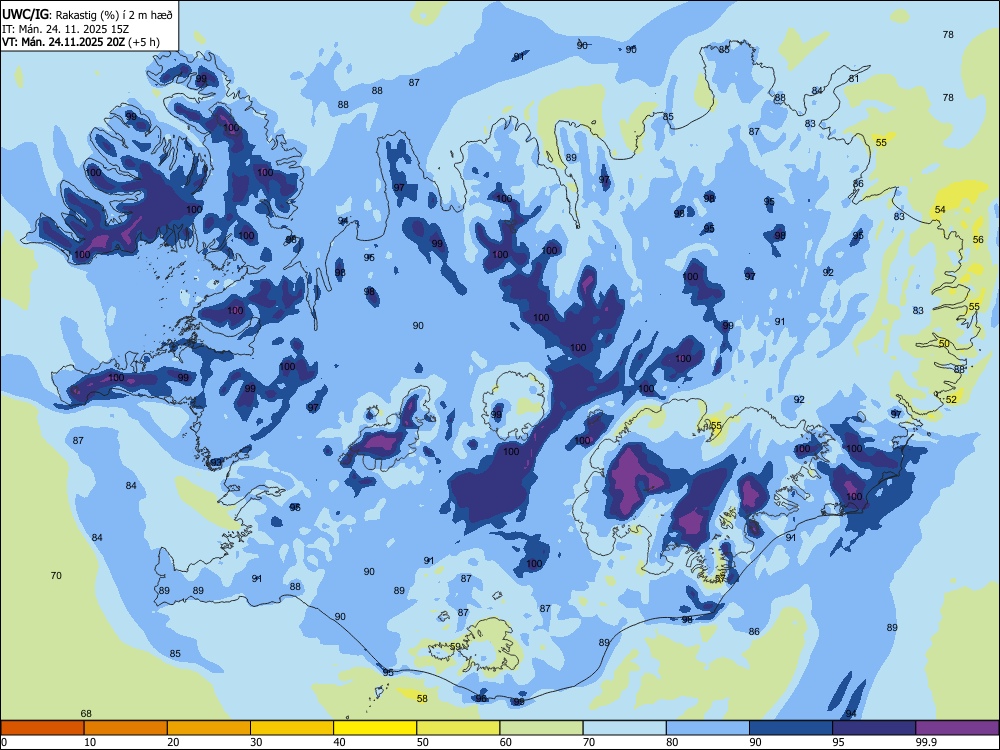Click the title line 'UWC/IG: Rakastig (%) í 2 m hæð'

point(87,14)
